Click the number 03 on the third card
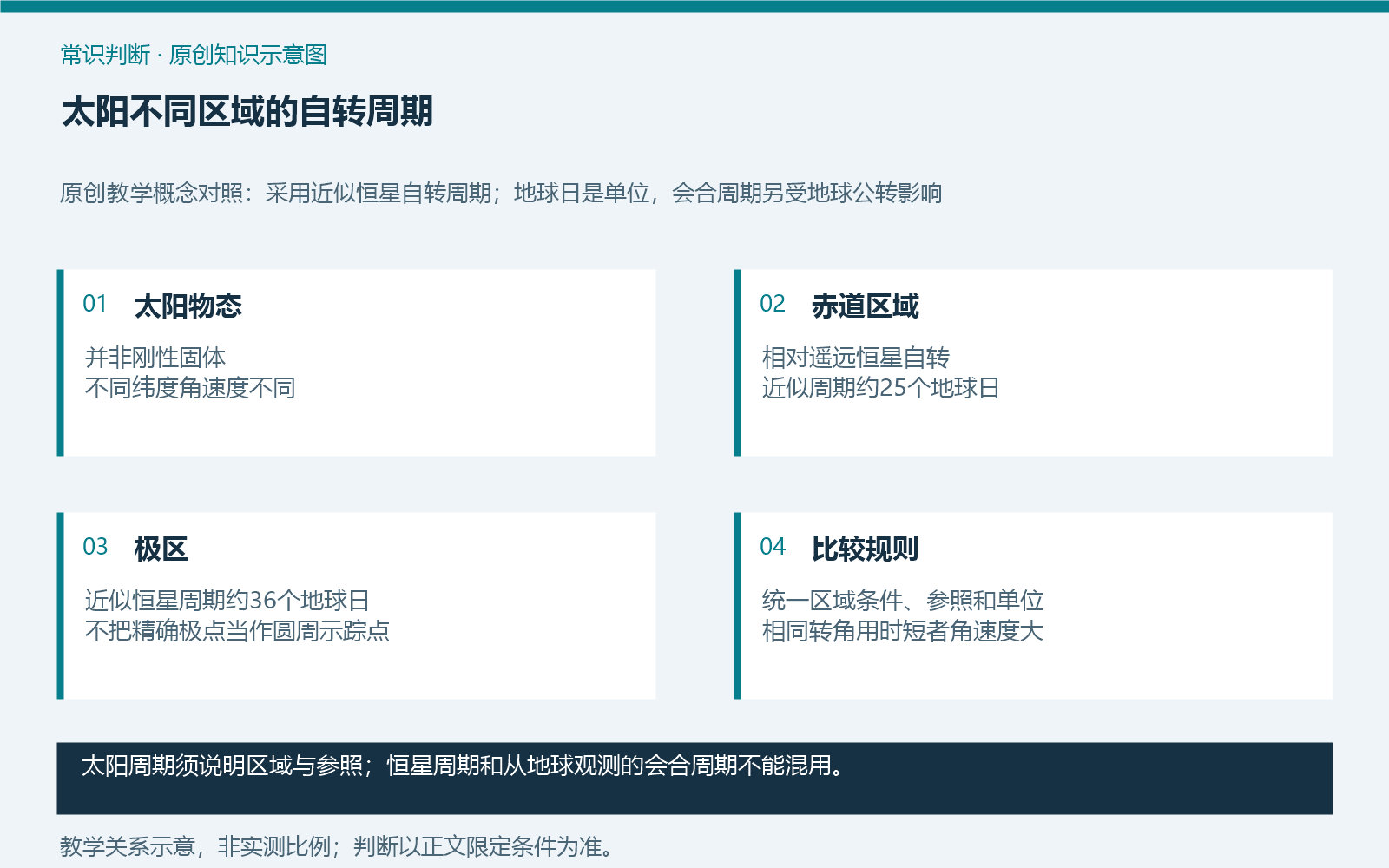 (95, 547)
